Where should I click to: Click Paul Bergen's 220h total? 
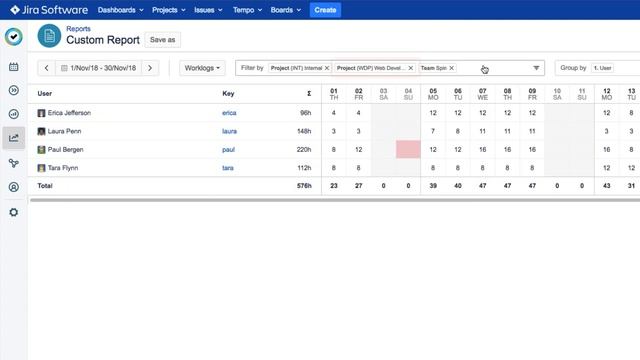[304, 150]
